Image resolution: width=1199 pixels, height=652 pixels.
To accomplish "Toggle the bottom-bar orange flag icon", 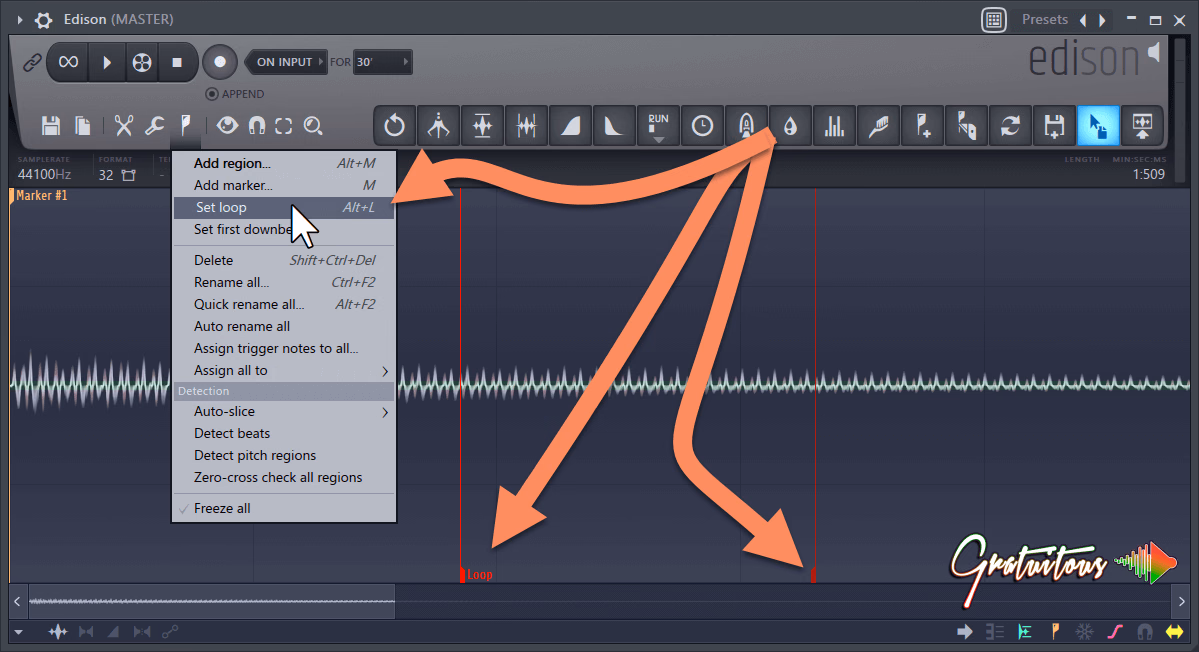I will pyautogui.click(x=1055, y=631).
